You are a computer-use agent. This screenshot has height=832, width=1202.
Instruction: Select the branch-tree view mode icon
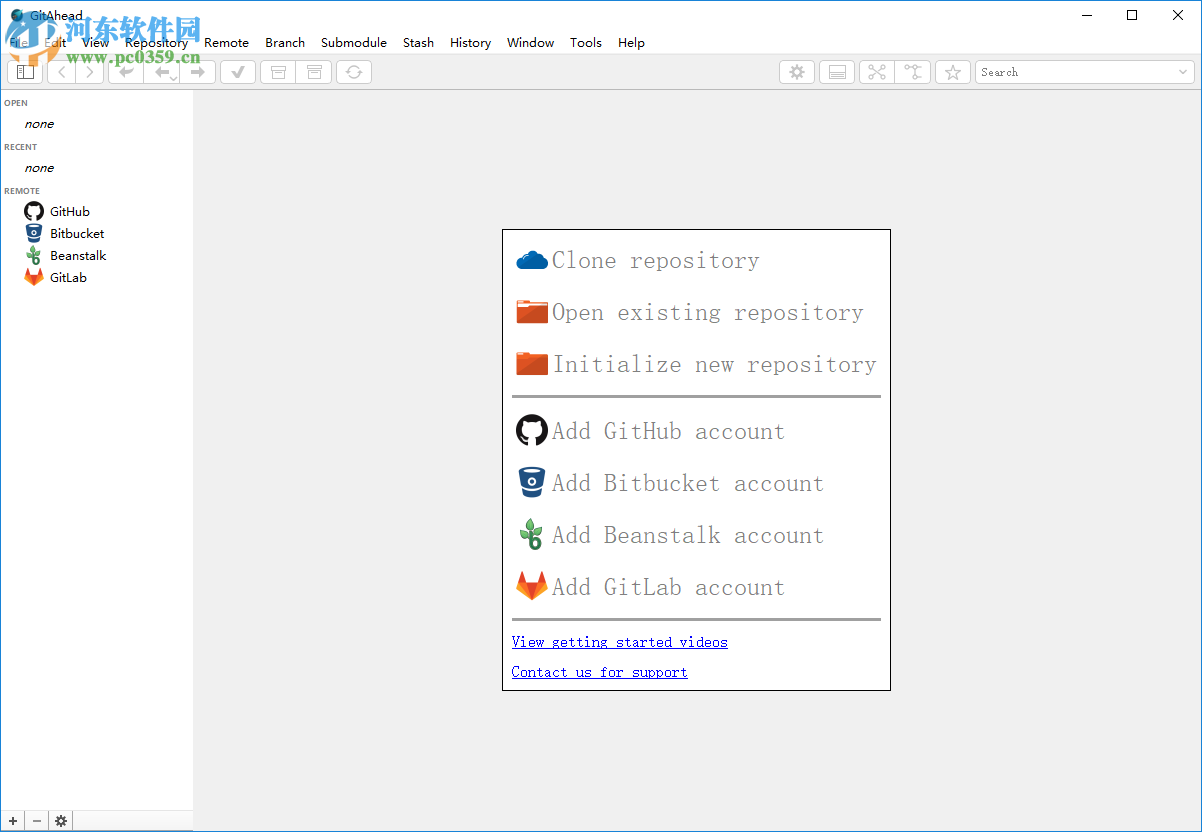click(912, 72)
